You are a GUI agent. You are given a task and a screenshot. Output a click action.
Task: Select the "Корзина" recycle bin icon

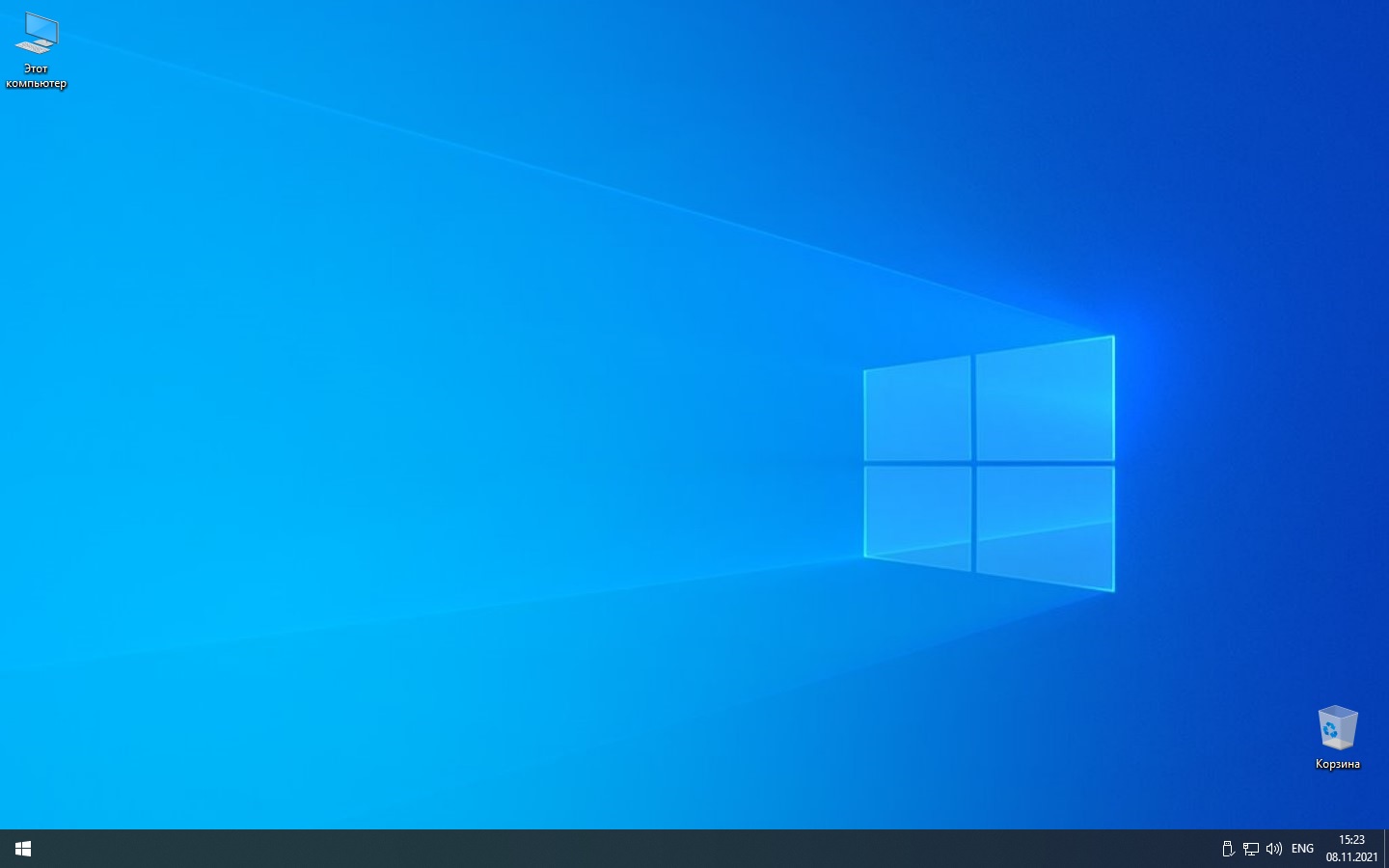click(x=1337, y=738)
